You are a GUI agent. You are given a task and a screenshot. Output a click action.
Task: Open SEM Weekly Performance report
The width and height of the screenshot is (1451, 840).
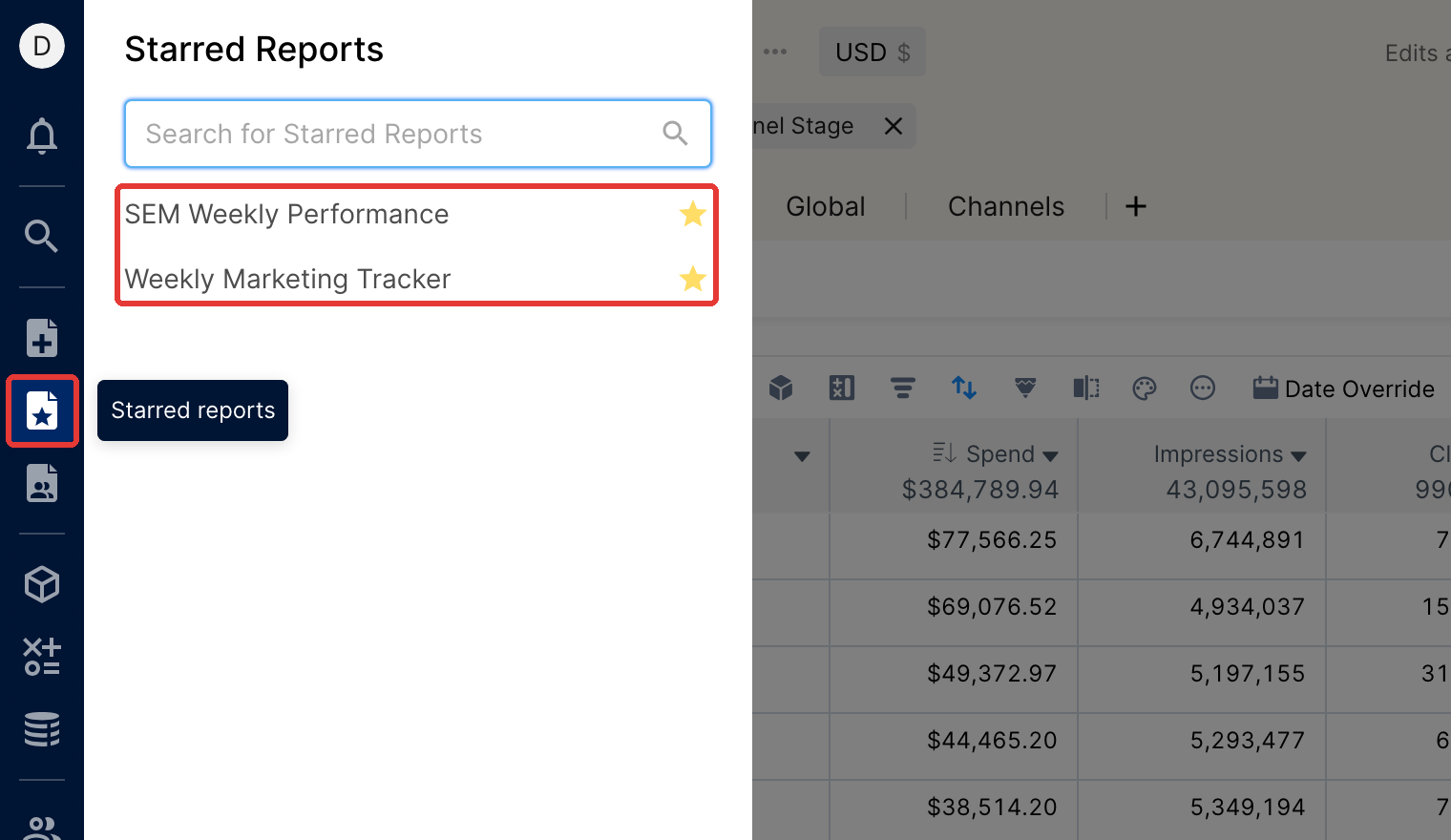[286, 214]
